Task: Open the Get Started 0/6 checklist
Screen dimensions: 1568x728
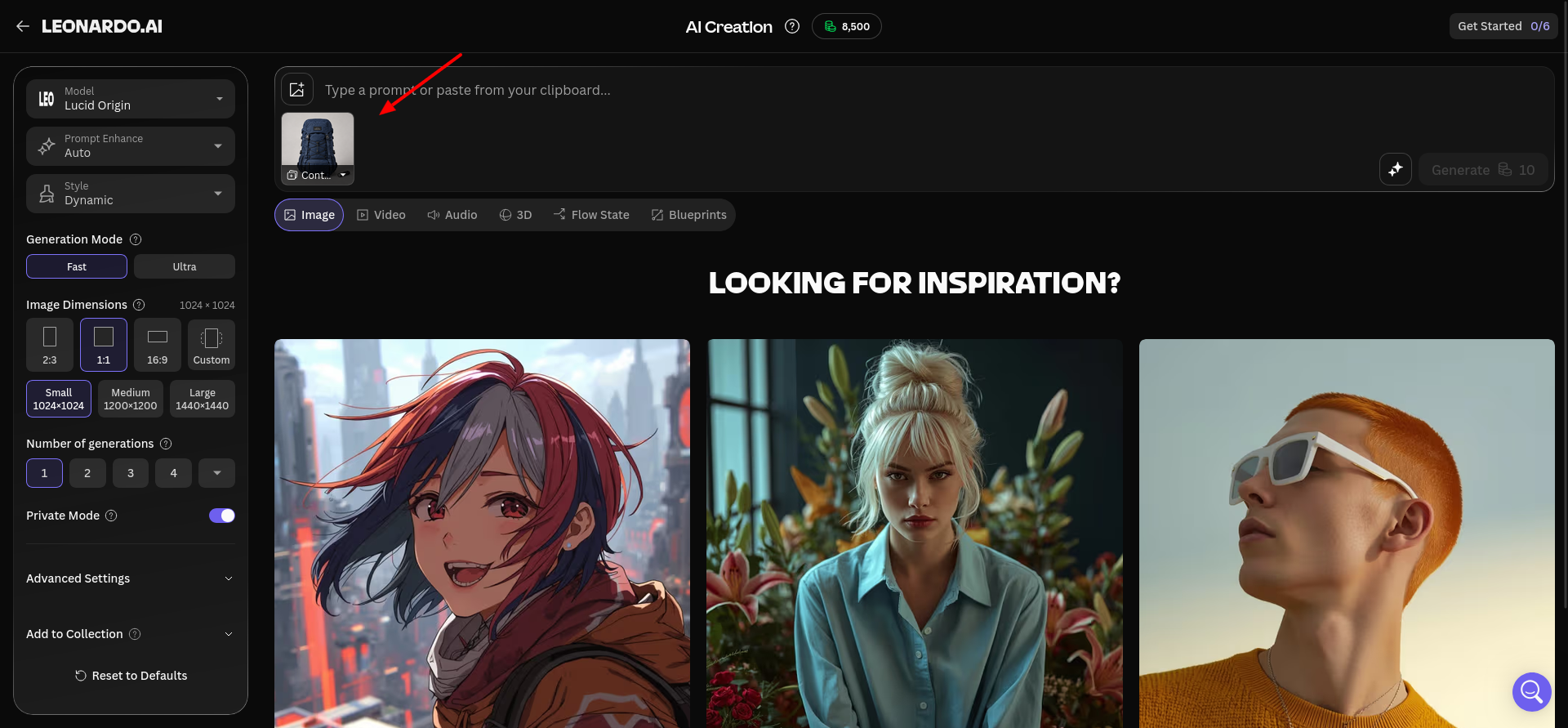Action: click(x=1503, y=26)
